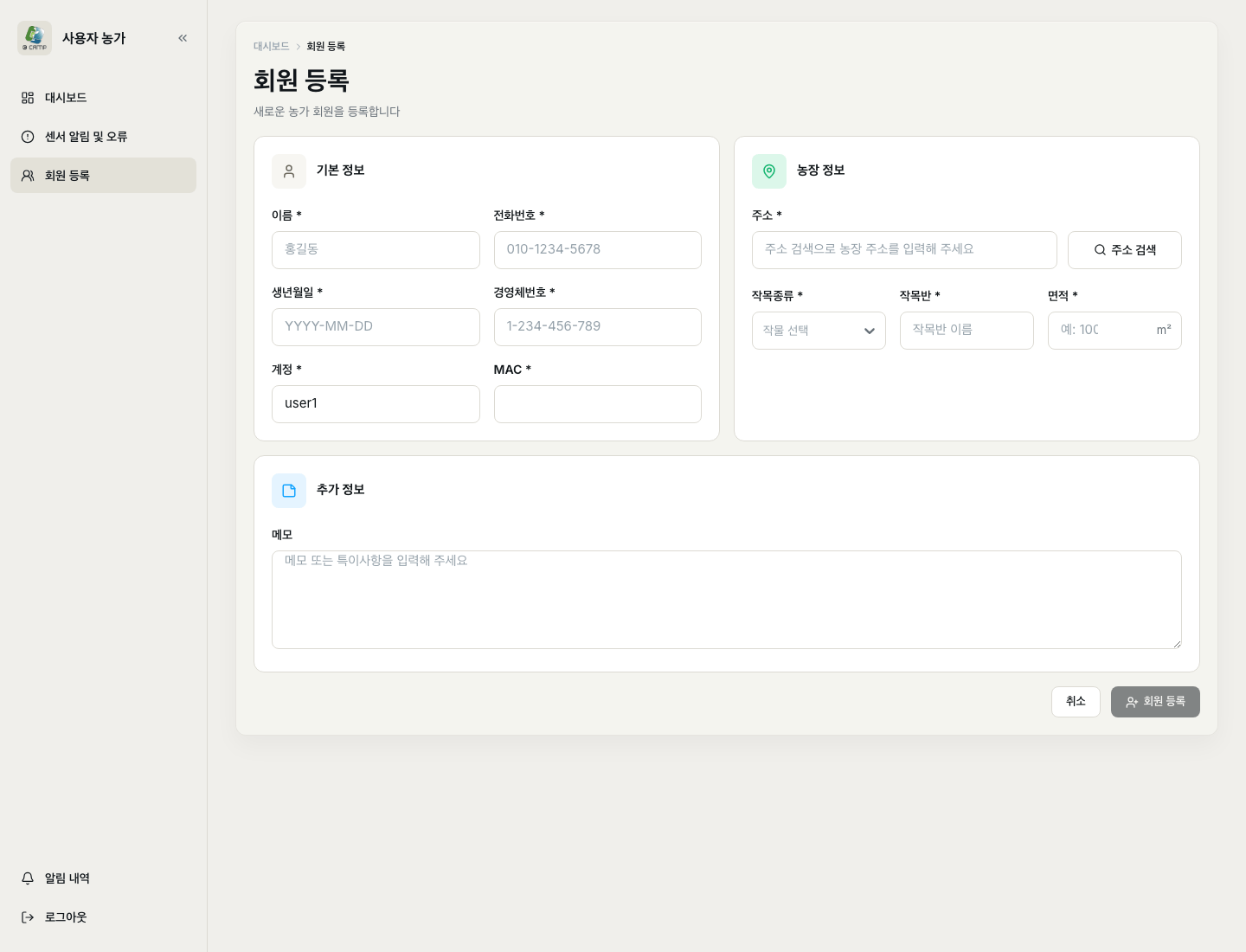Click the 경영체번호 input field
This screenshot has height=952, width=1246.
tap(598, 327)
